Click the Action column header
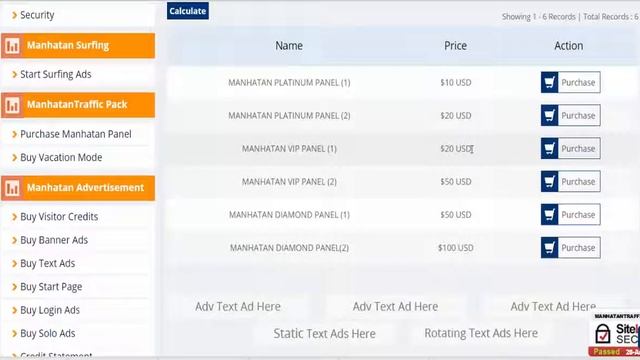 [569, 46]
